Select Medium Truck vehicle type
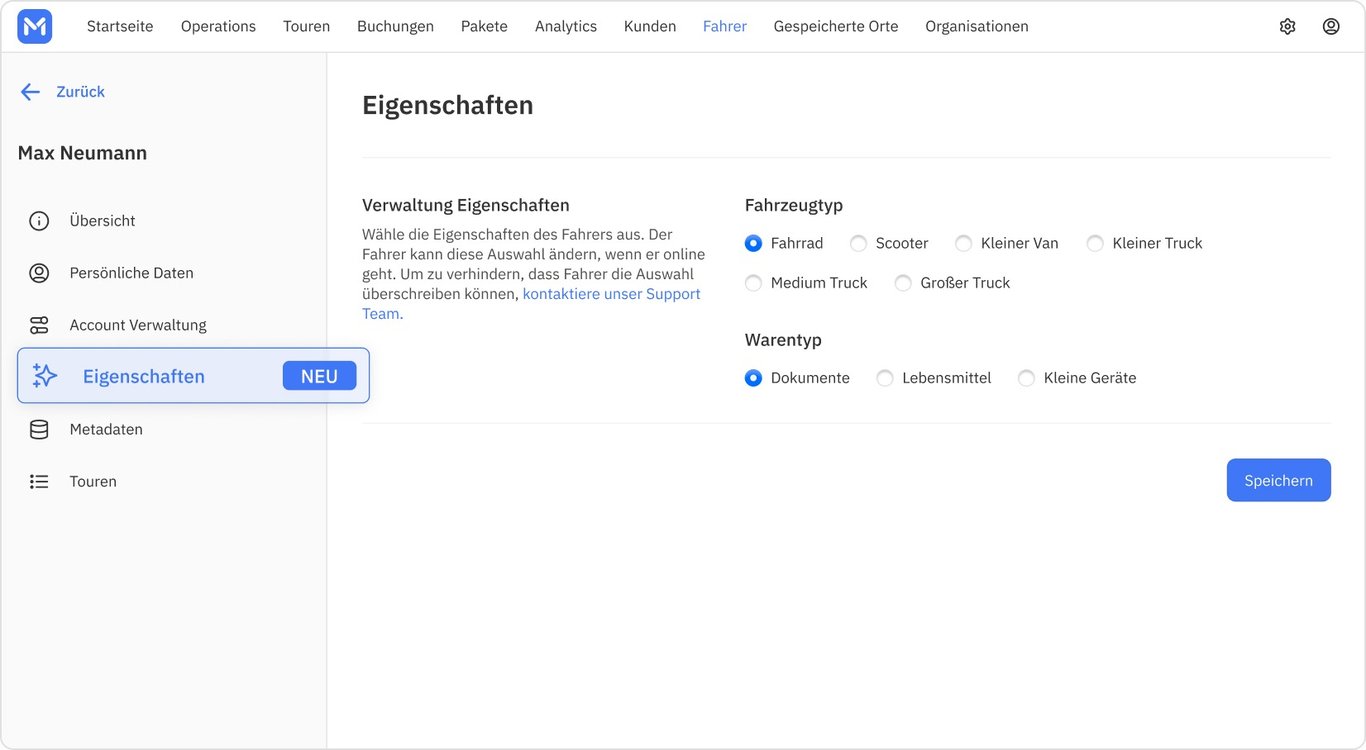Viewport: 1366px width, 750px height. click(x=753, y=283)
